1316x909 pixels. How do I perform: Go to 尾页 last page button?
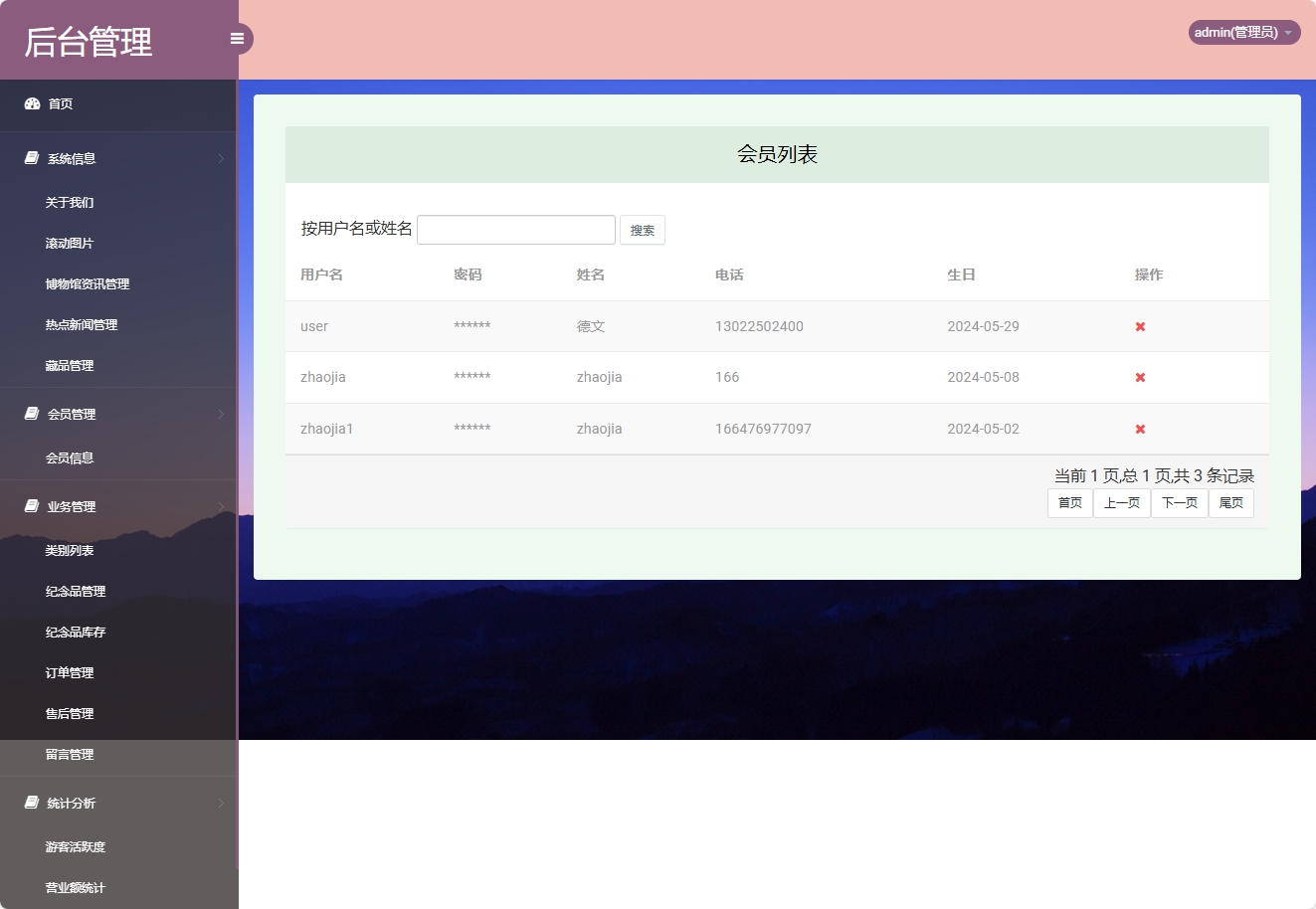(1230, 502)
